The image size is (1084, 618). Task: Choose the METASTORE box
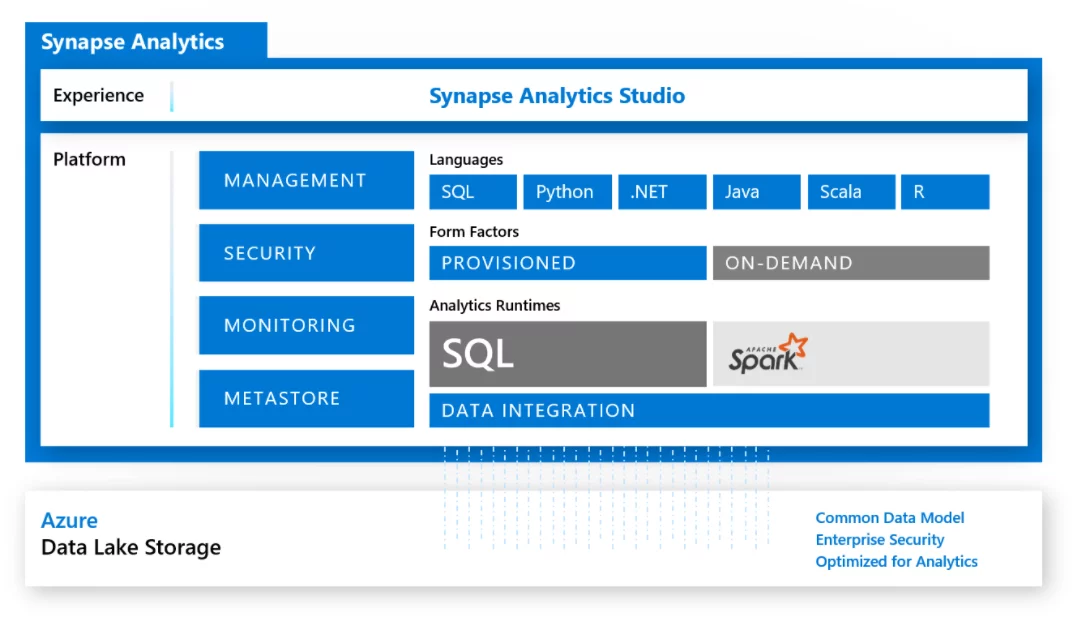click(x=306, y=398)
